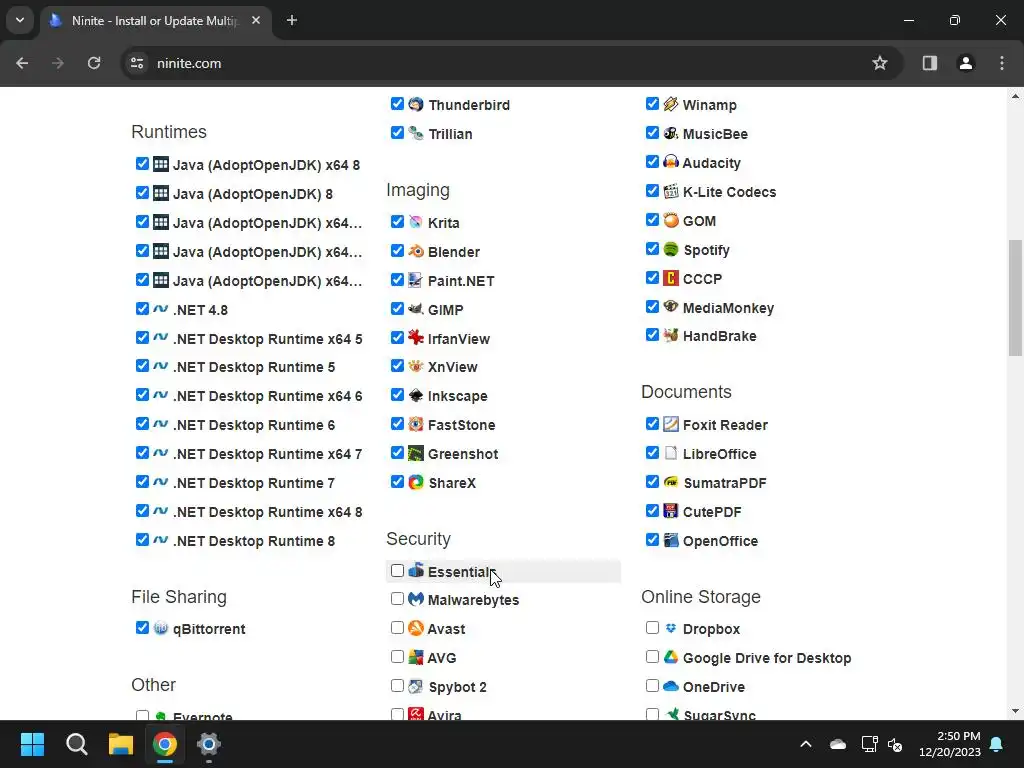
Task: Open the clock showing 2:50 PM
Action: [x=950, y=744]
